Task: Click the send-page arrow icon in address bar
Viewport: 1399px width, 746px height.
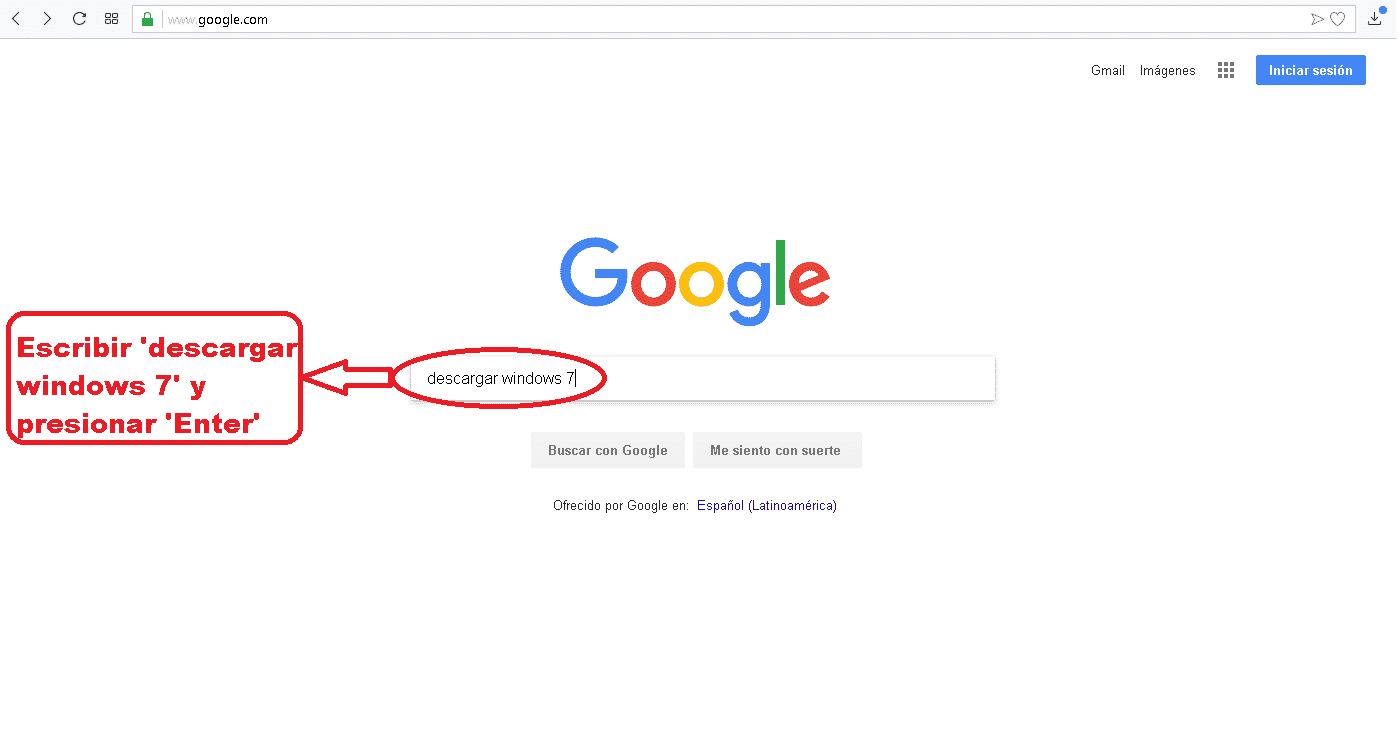Action: tap(1317, 19)
